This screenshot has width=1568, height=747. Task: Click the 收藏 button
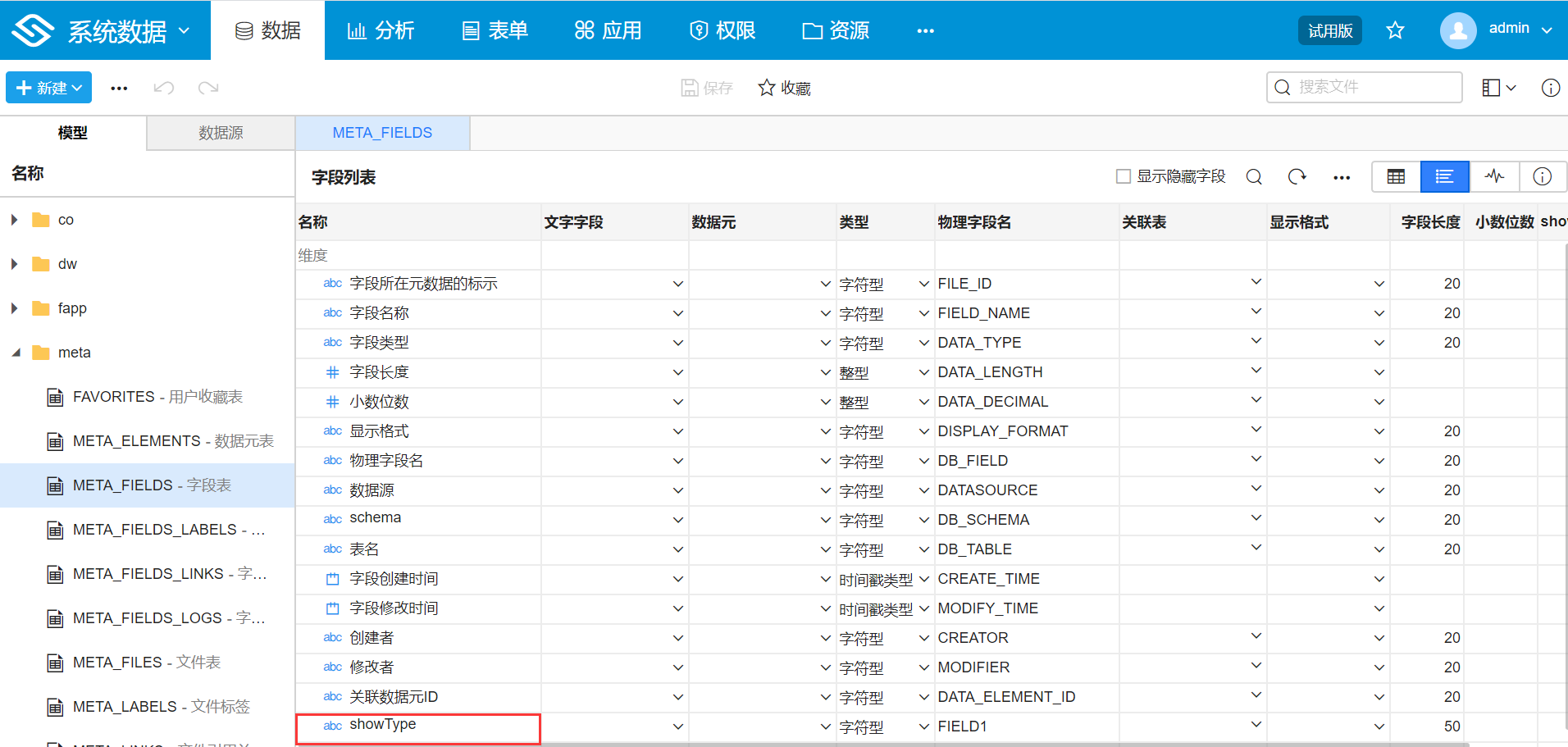coord(784,88)
